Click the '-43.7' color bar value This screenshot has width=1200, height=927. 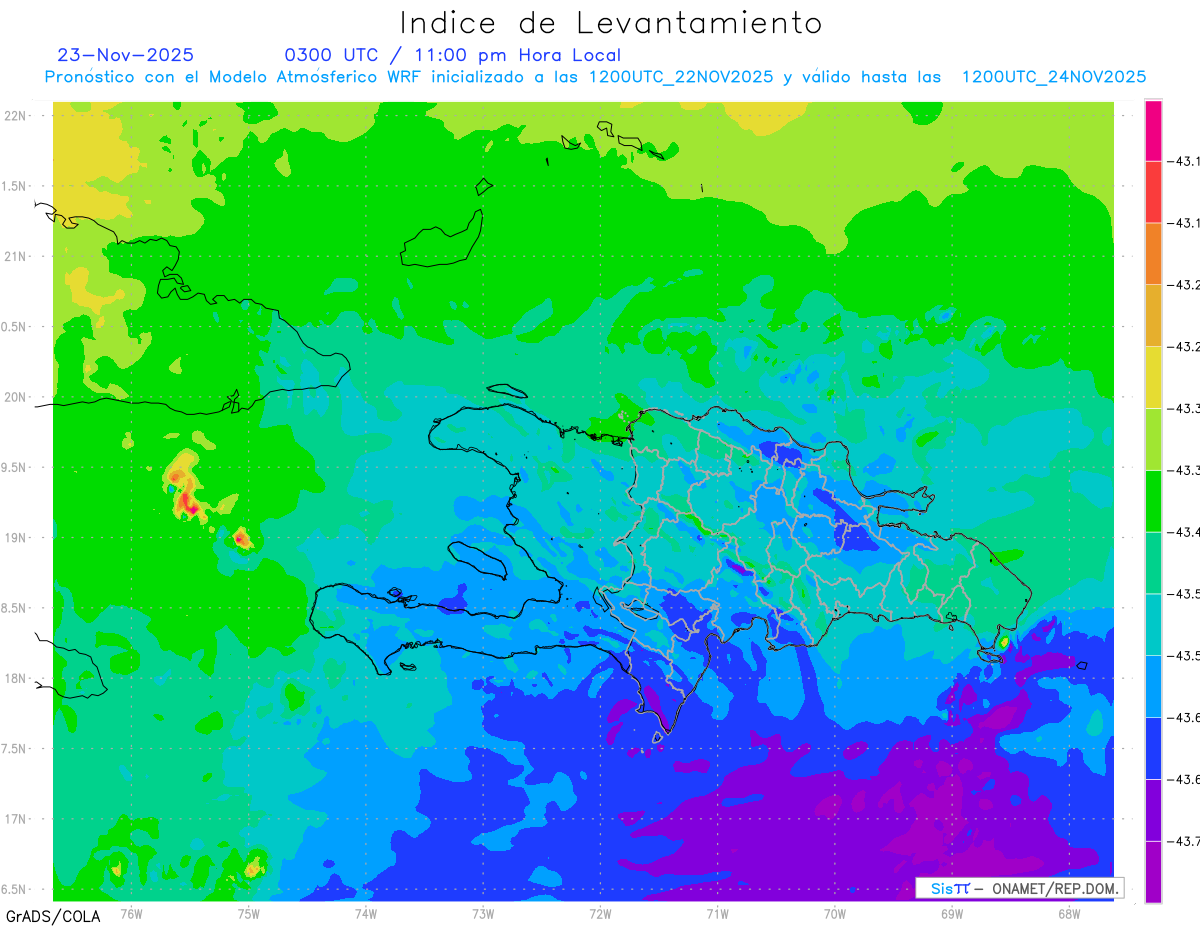(1184, 841)
